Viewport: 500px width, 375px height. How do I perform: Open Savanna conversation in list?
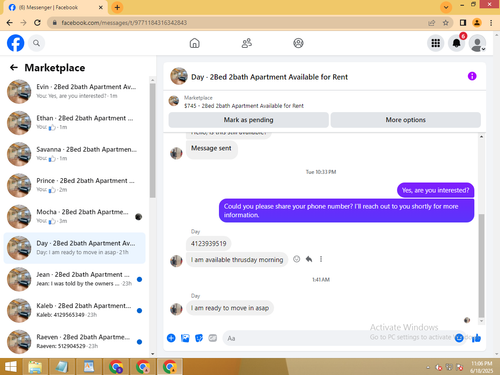coord(74,154)
